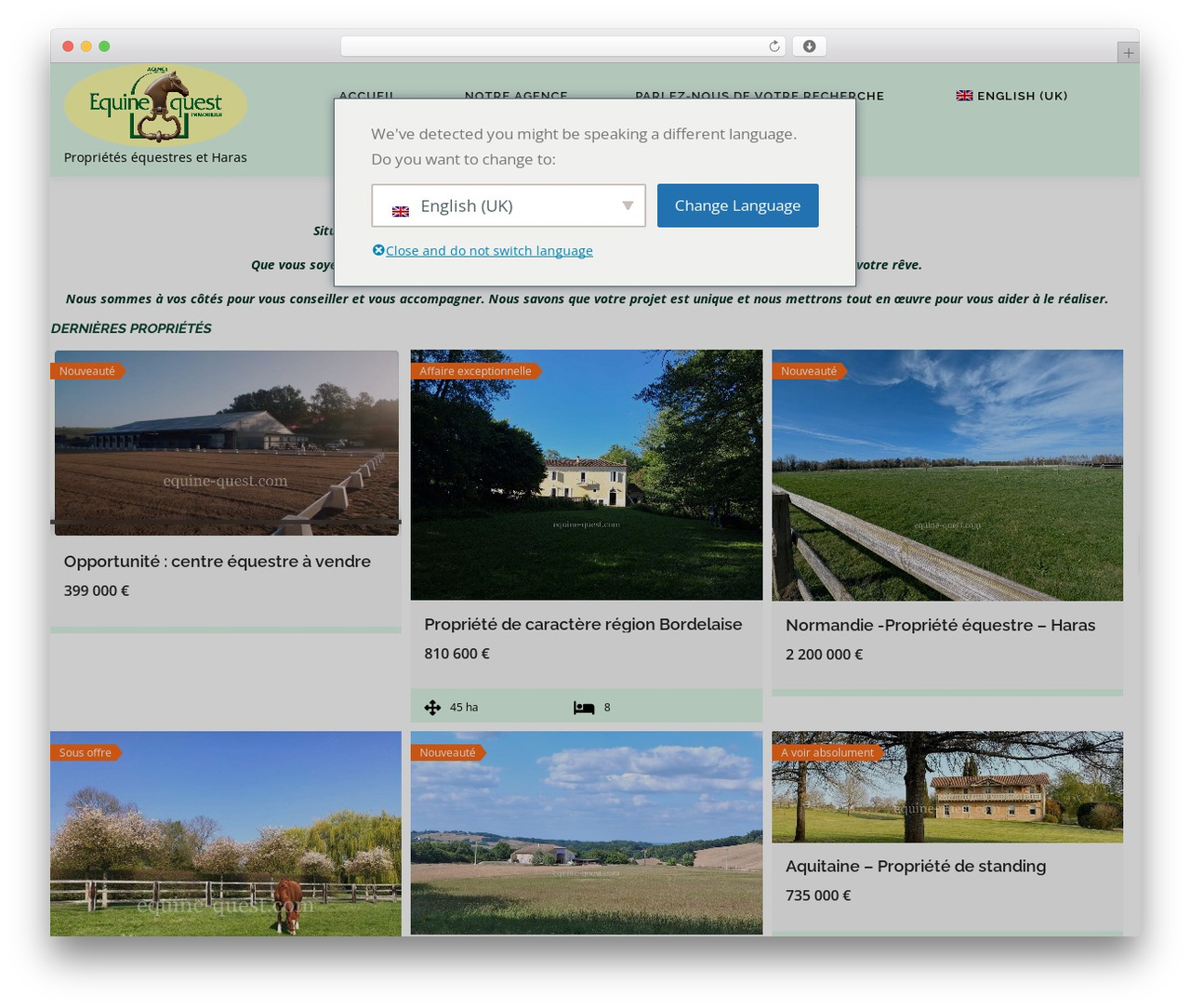Screen dimensions: 1190x1008
Task: Click the 45 ha land area icon
Action: click(432, 708)
